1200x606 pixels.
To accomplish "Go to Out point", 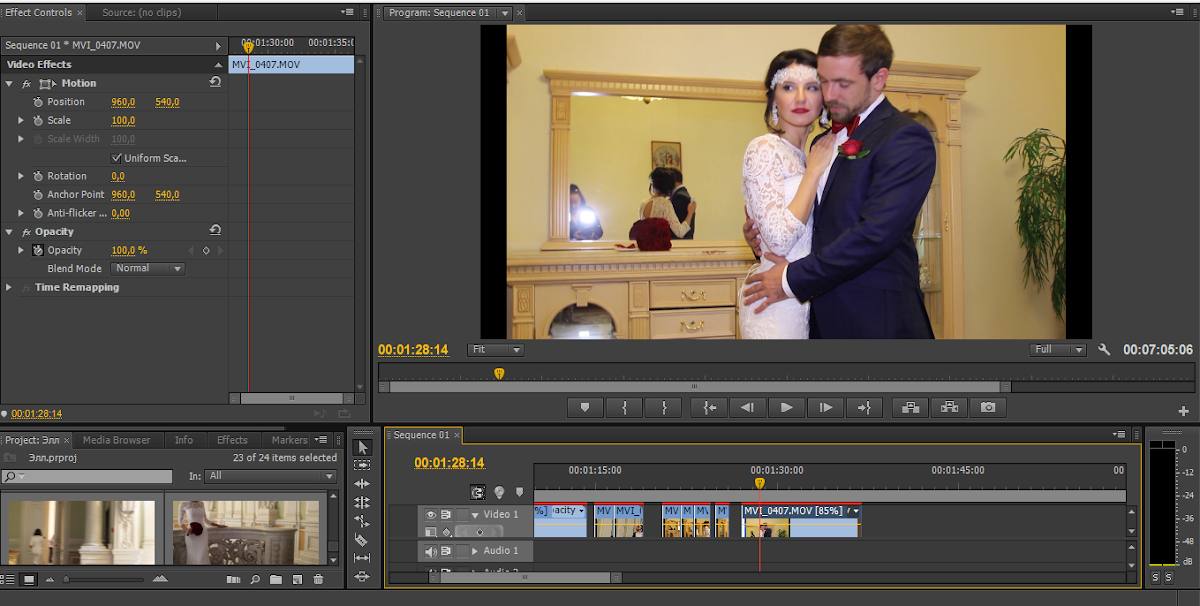I will pyautogui.click(x=864, y=407).
